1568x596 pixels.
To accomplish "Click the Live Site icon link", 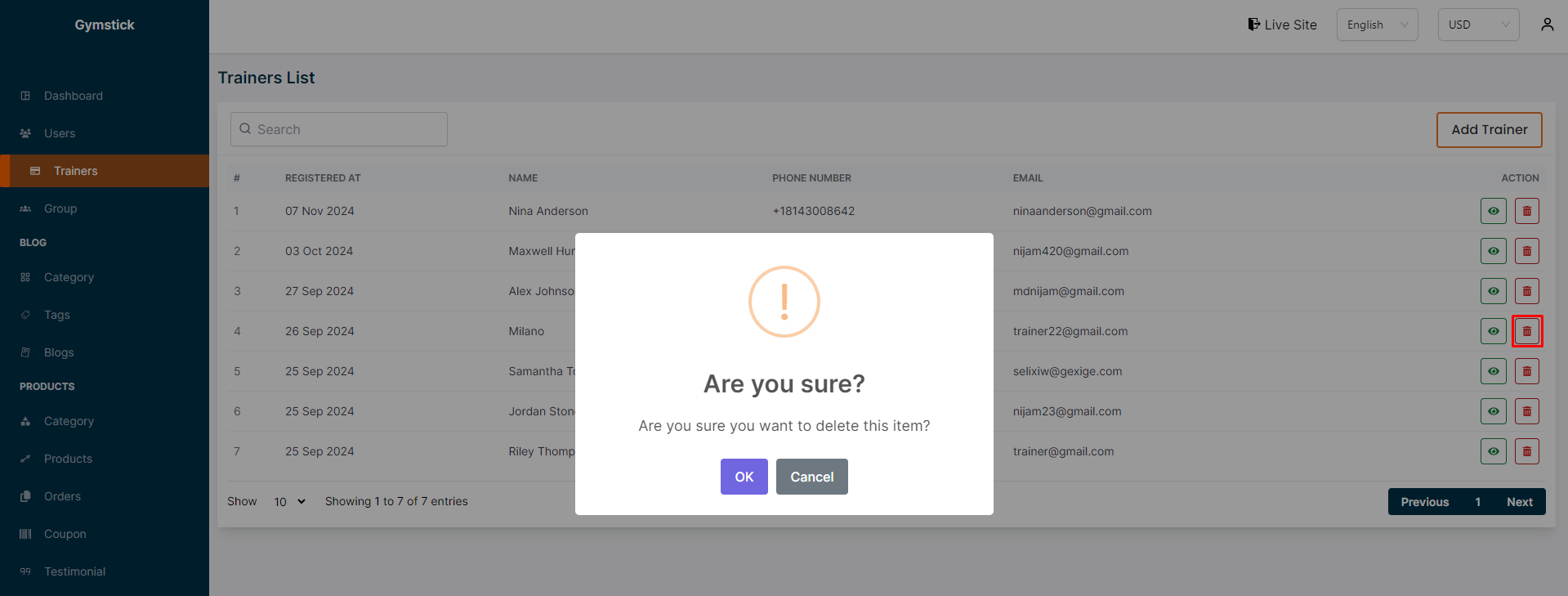I will pos(1282,25).
